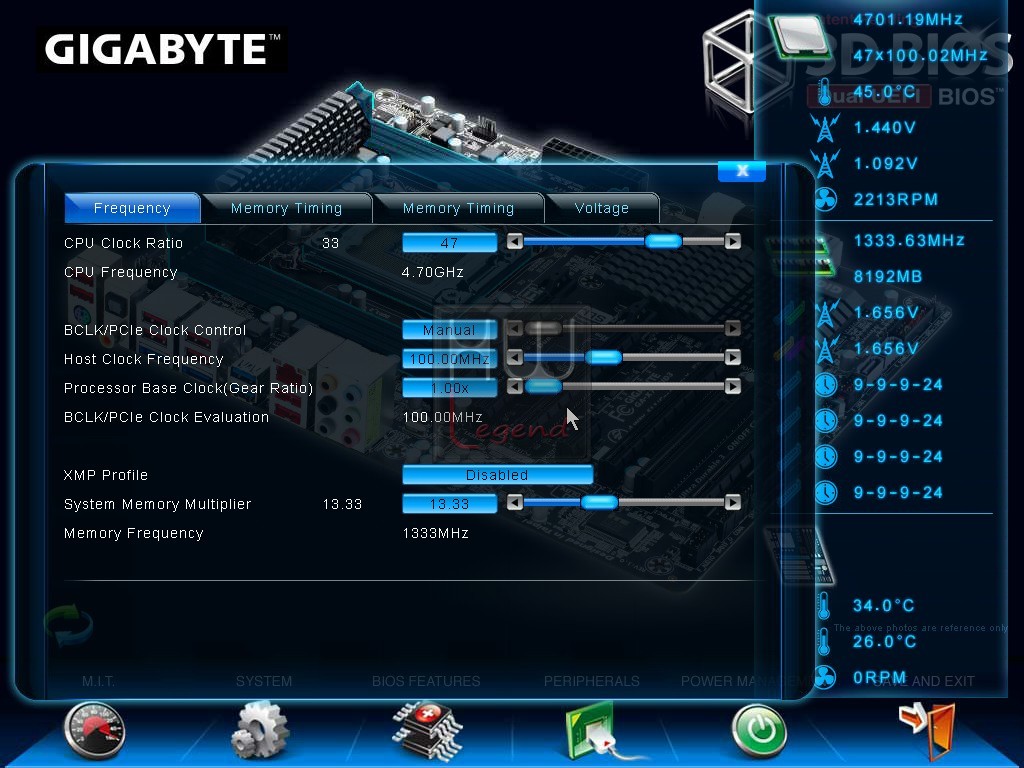Click the voltage tower icon beside 1.440V
The height and width of the screenshot is (768, 1024).
pyautogui.click(x=825, y=128)
